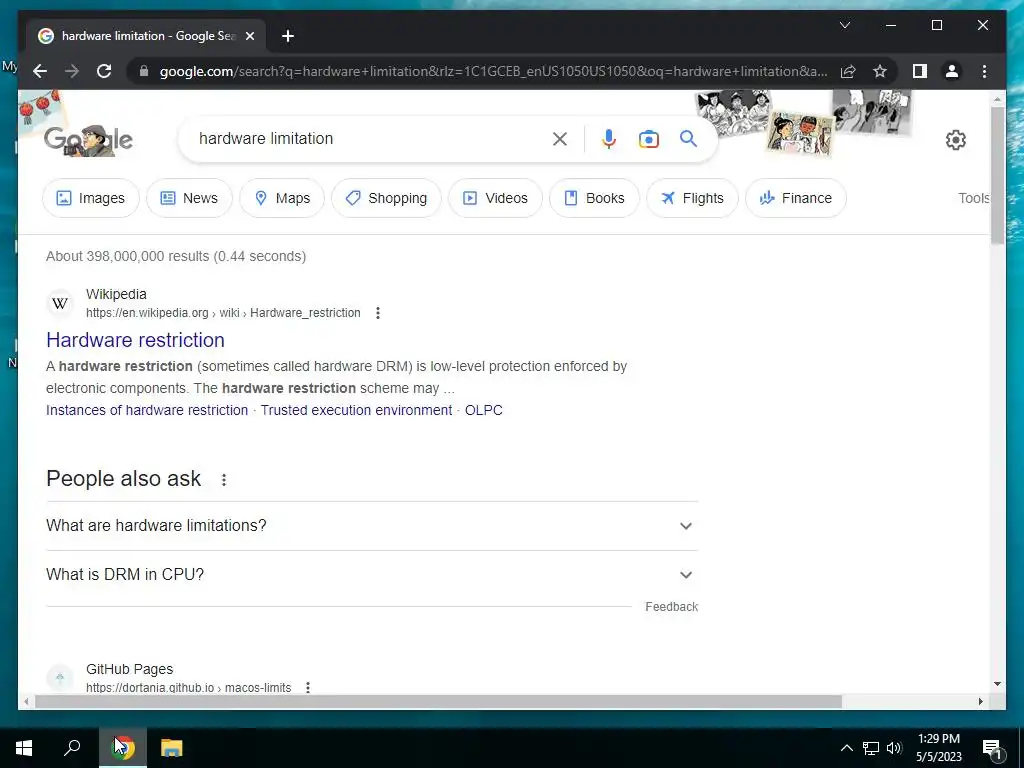1024x768 pixels.
Task: Open taskbar search
Action: click(72, 748)
